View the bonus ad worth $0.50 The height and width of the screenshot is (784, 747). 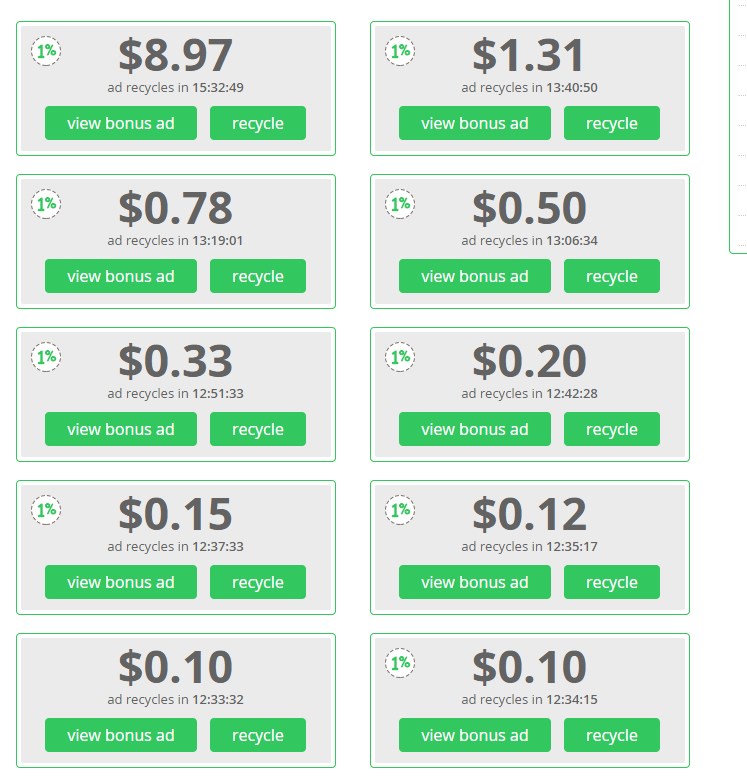[475, 276]
